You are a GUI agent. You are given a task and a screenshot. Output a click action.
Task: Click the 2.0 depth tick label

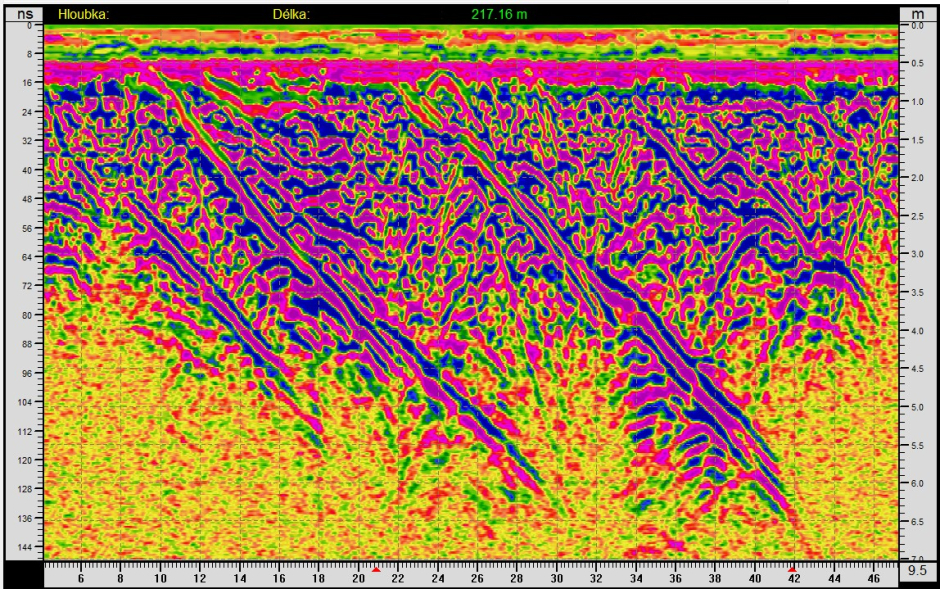point(917,178)
